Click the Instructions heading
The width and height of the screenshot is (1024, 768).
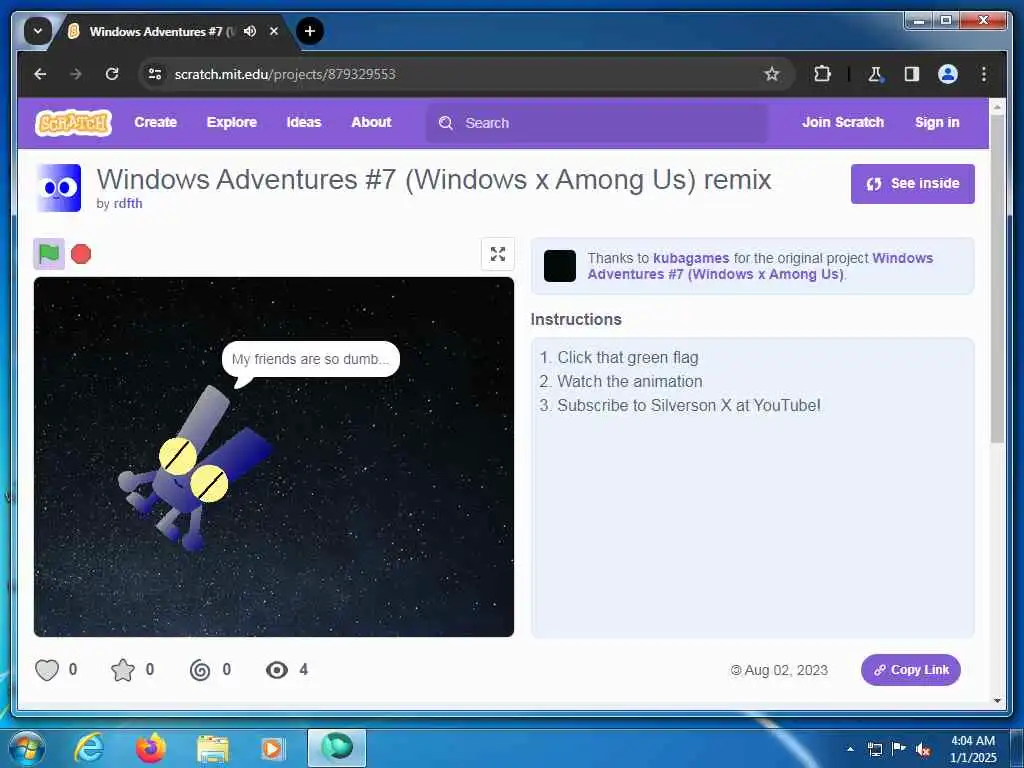(x=576, y=319)
